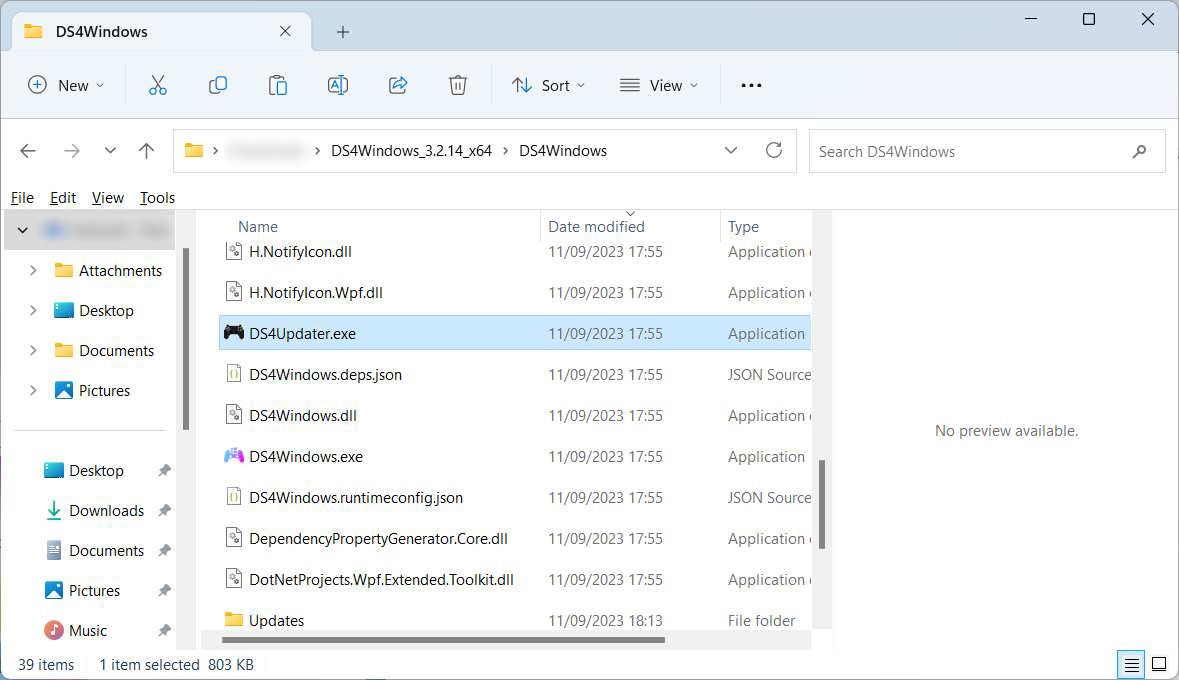Go back to the previous folder
The image size is (1179, 680).
28,150
